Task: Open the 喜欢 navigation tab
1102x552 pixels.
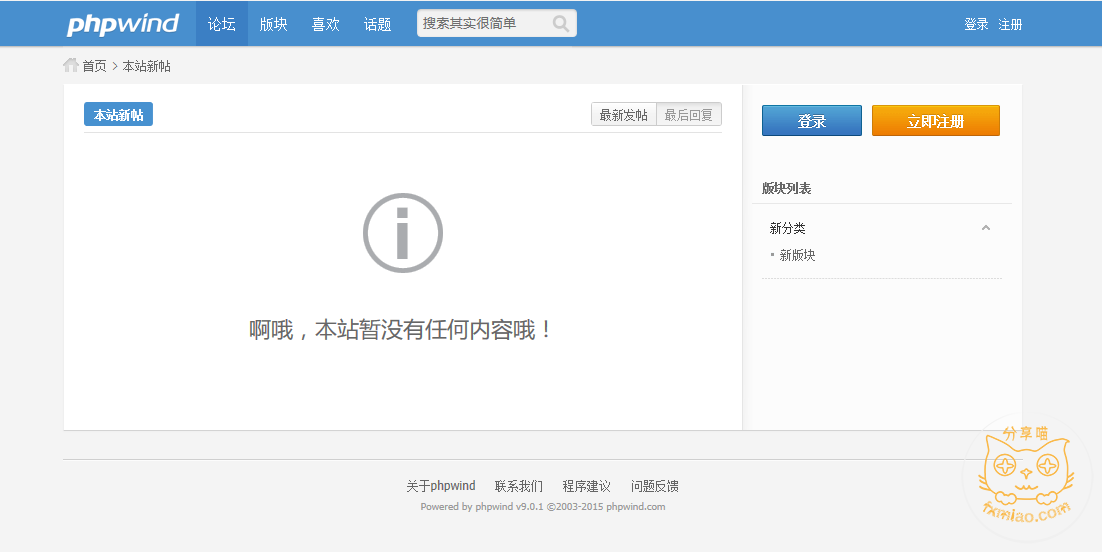Action: pyautogui.click(x=325, y=24)
